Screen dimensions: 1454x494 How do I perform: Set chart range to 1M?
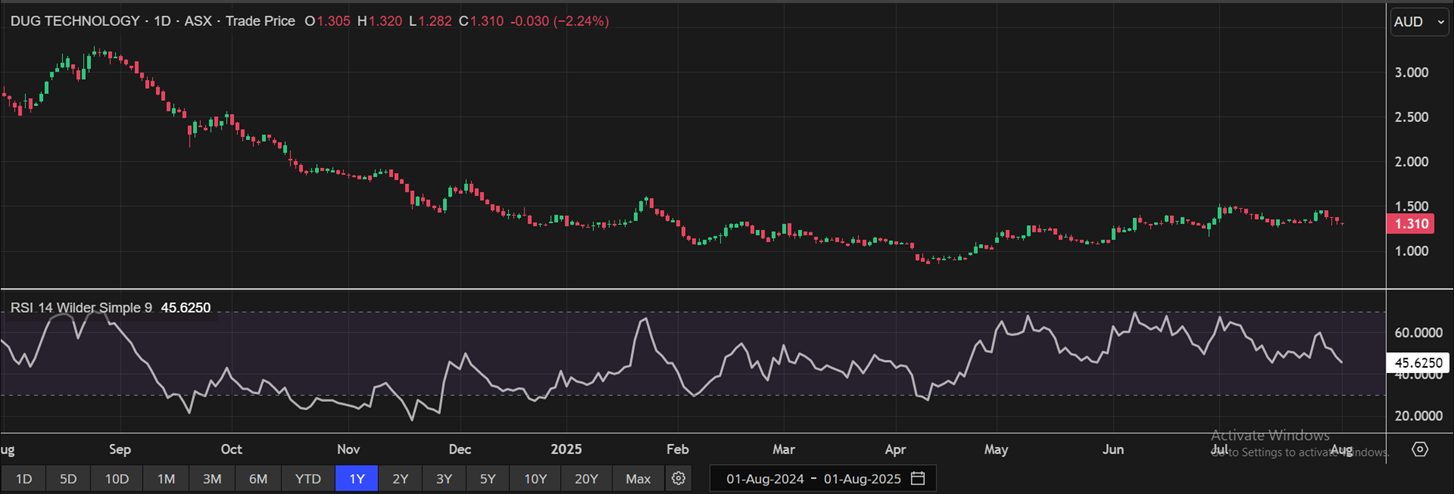(x=166, y=479)
